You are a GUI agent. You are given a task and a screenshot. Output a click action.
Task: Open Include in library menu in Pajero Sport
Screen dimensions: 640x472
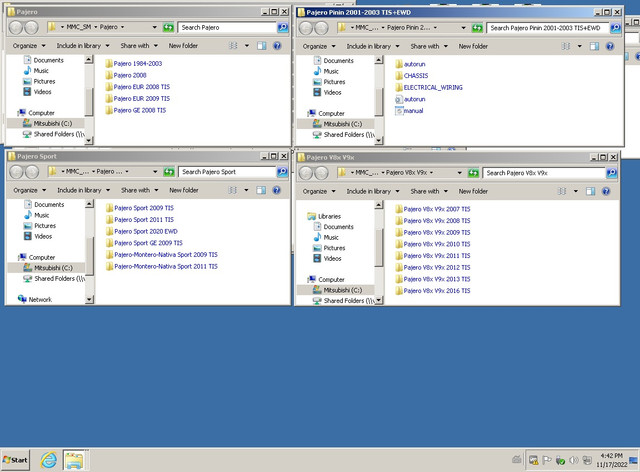click(x=84, y=190)
